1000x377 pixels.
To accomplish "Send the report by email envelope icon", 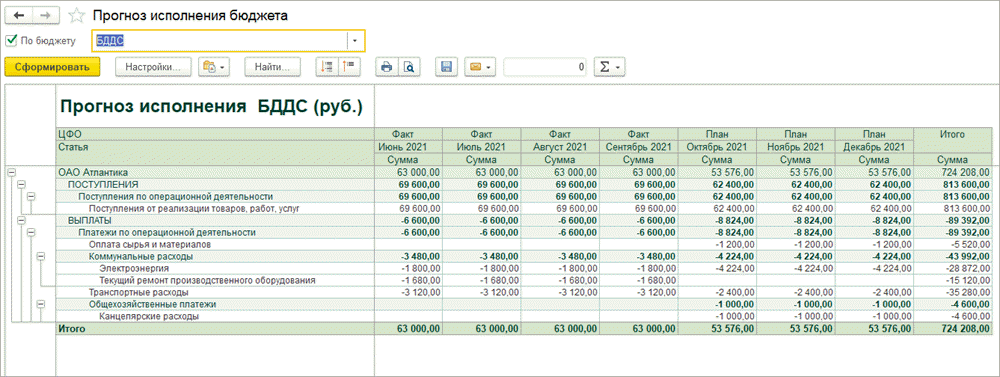I will click(x=479, y=66).
